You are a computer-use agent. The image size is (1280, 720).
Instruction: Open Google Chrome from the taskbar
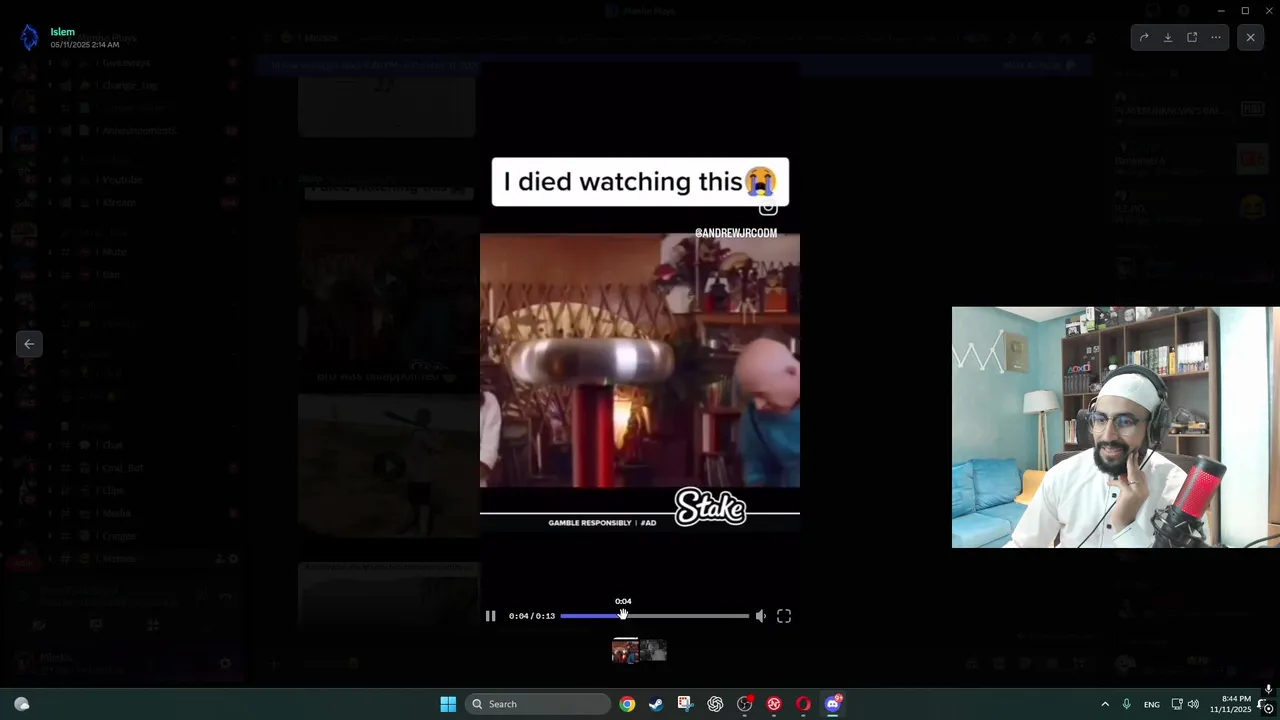point(627,704)
